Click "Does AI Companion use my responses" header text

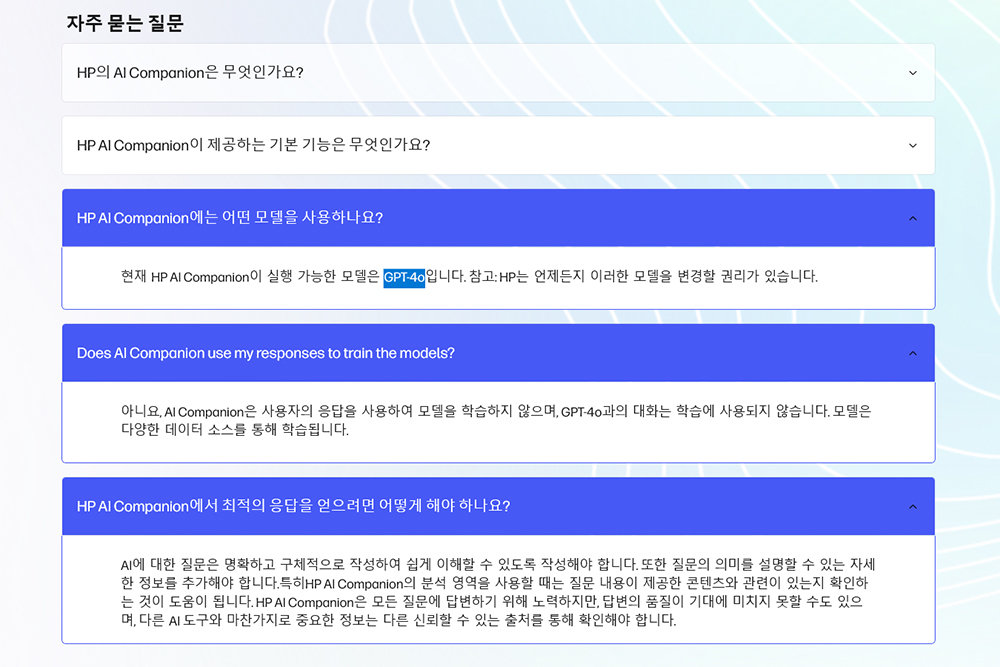pyautogui.click(x=265, y=353)
